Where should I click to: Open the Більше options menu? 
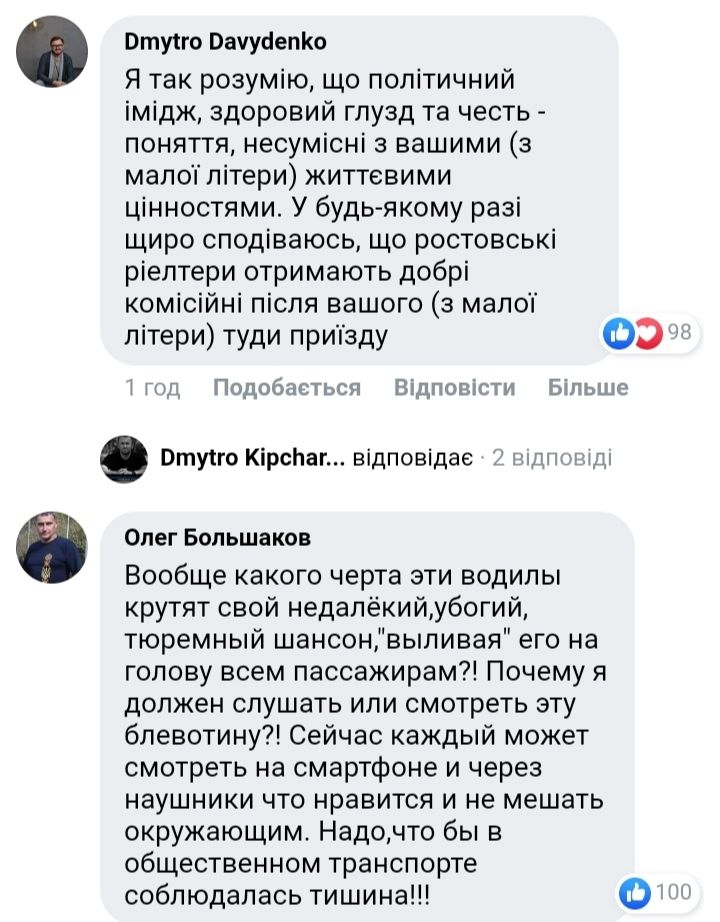click(588, 388)
